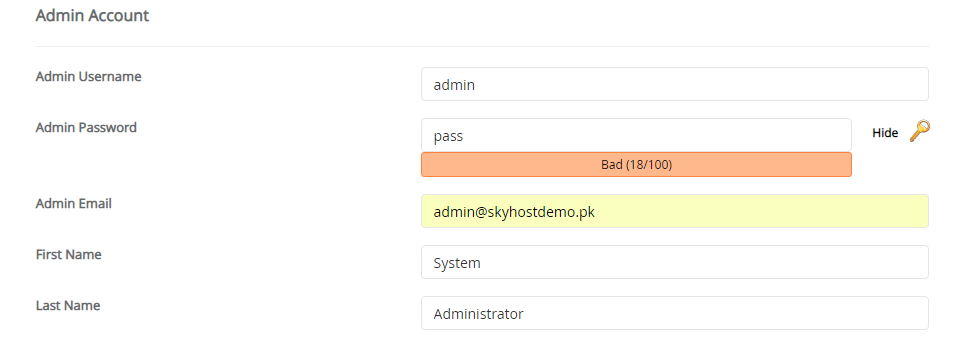Screen dimensions: 962x362
Task: Select the Admin Email input box
Action: click(674, 212)
